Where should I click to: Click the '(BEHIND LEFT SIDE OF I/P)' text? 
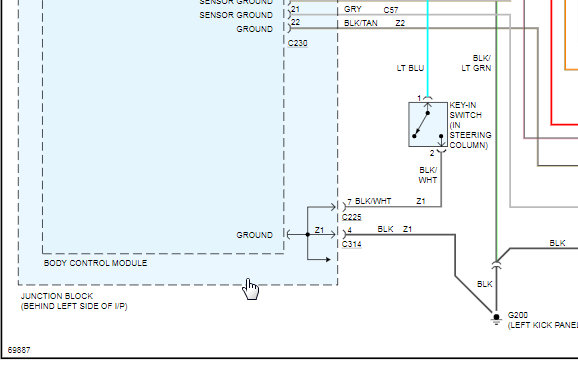coord(74,306)
